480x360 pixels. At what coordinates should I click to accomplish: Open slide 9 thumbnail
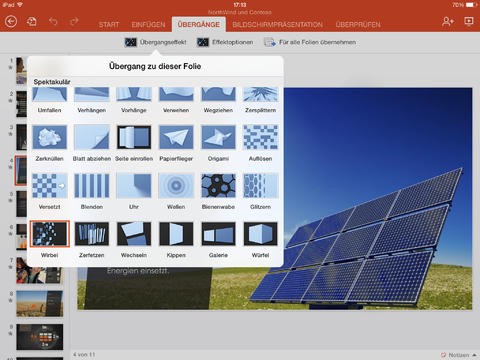click(39, 337)
